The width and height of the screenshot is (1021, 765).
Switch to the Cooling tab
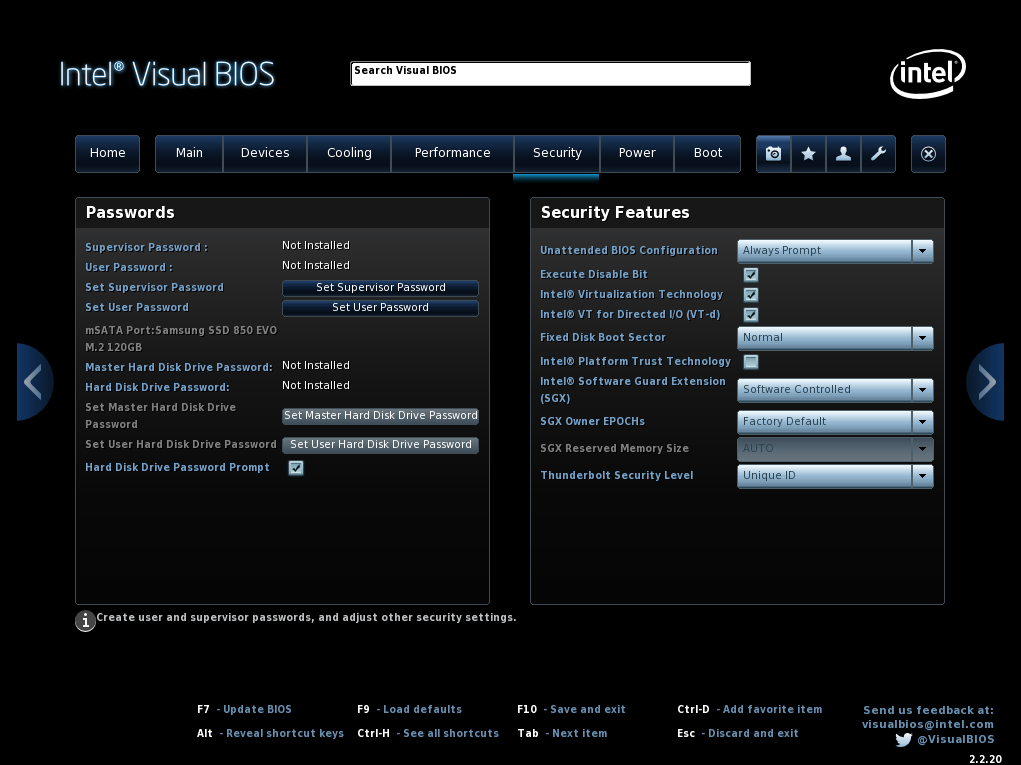click(349, 154)
